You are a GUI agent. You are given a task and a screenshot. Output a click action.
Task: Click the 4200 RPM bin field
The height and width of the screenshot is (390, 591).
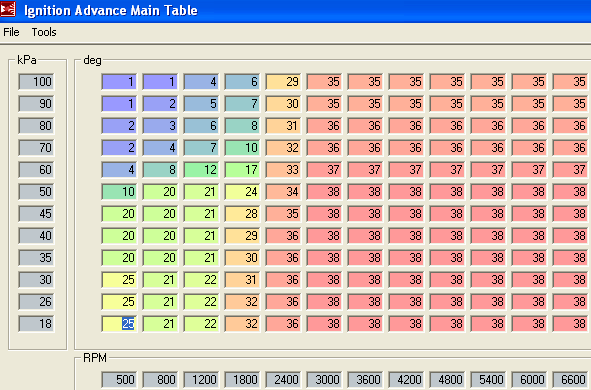pyautogui.click(x=407, y=379)
